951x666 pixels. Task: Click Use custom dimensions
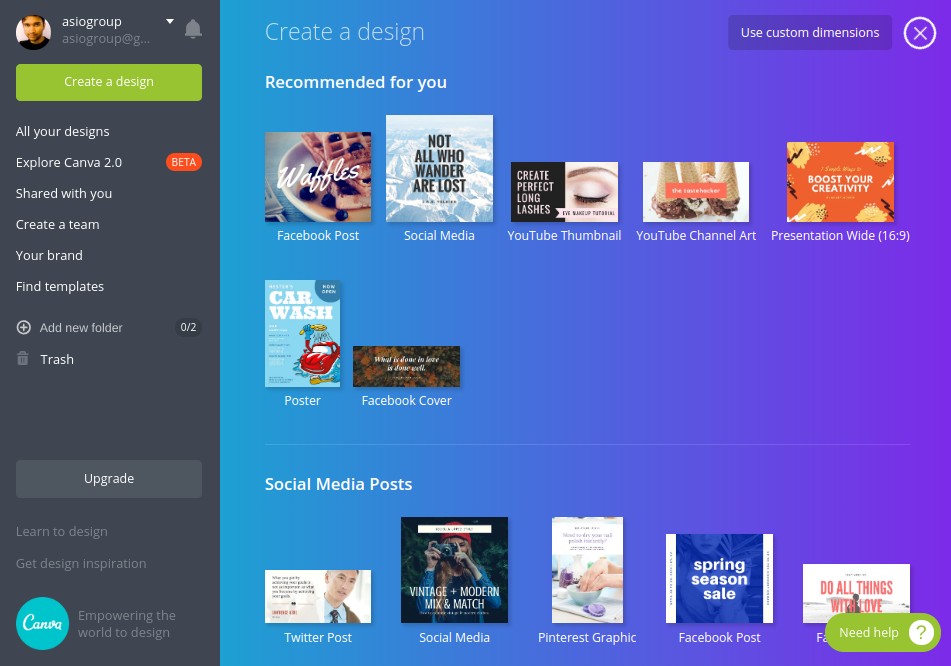point(810,33)
